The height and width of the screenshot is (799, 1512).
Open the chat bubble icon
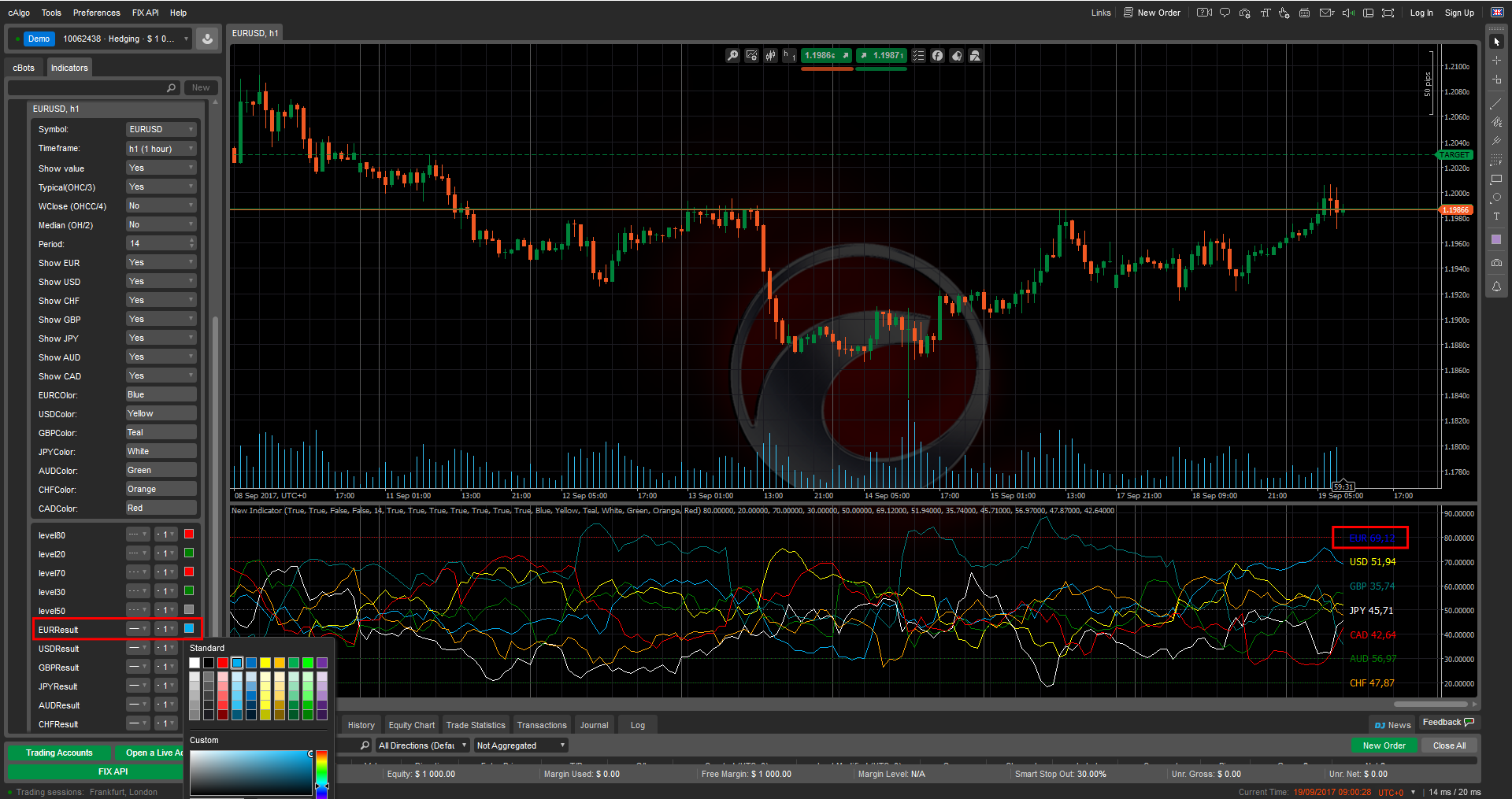(1225, 13)
